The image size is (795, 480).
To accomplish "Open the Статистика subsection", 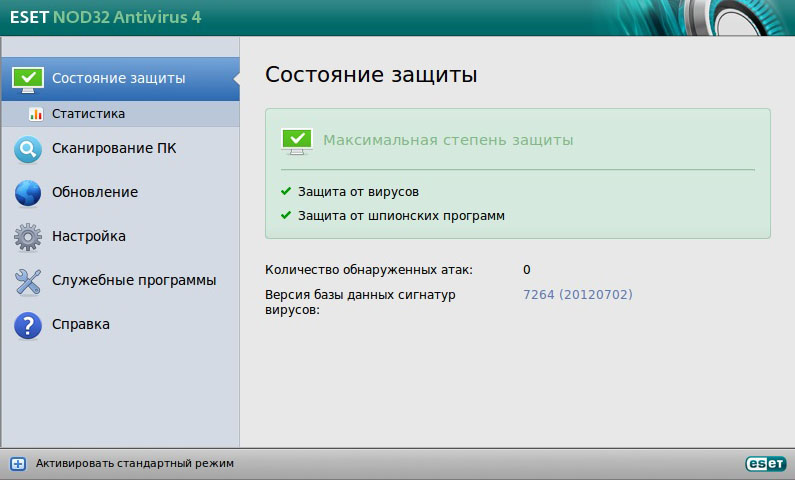I will [121, 114].
